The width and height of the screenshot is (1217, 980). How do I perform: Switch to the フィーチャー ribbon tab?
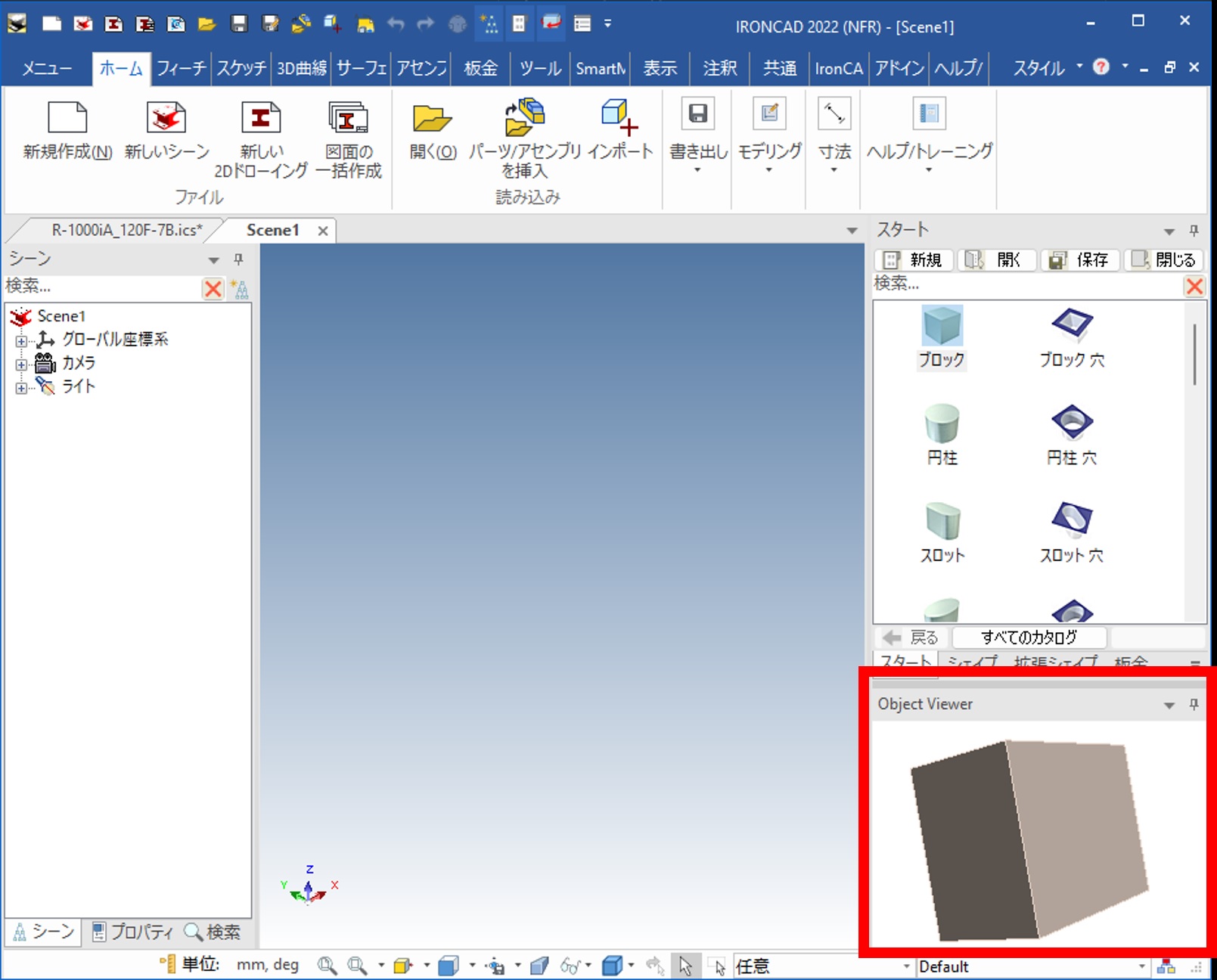pos(181,69)
